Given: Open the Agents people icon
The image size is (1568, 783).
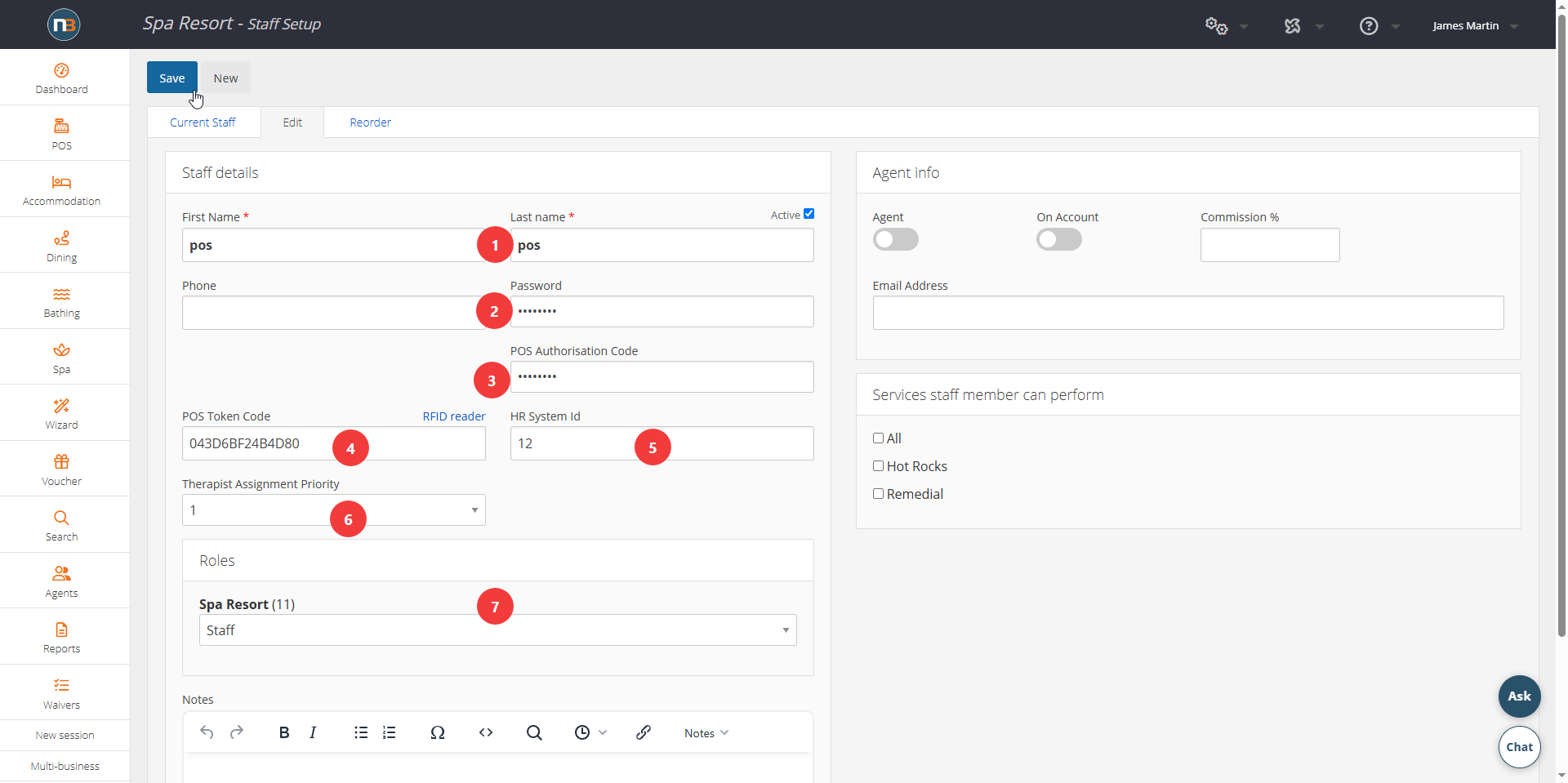Looking at the screenshot, I should pyautogui.click(x=61, y=573).
